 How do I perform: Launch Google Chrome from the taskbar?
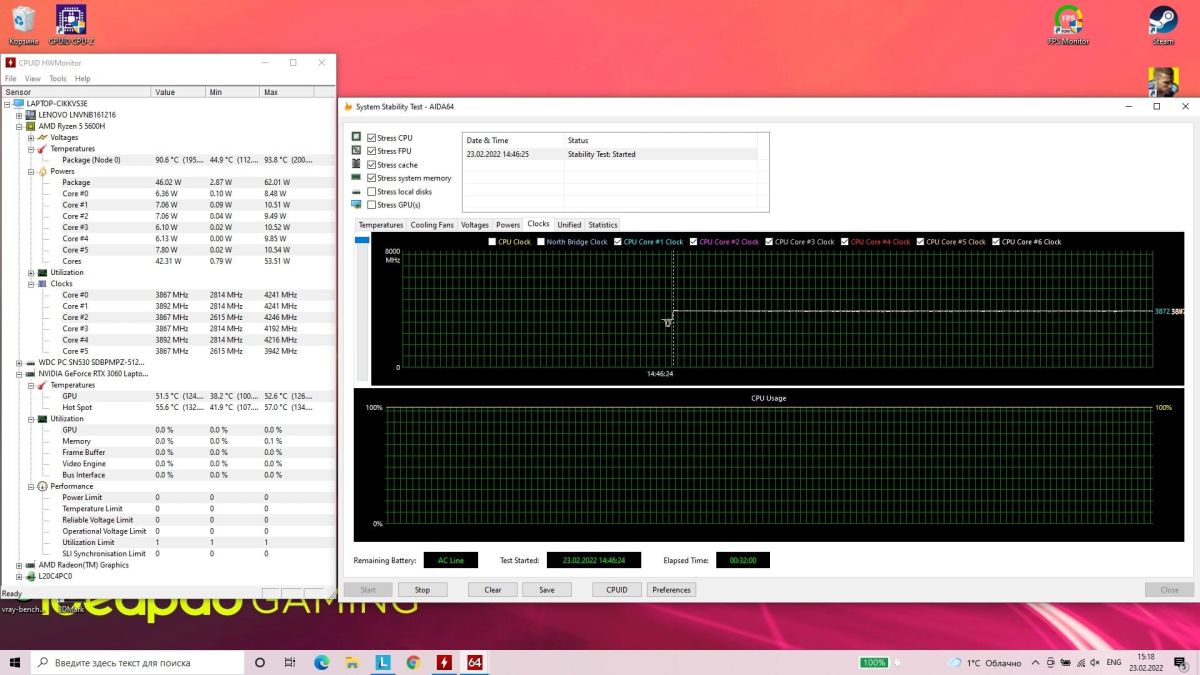413,662
